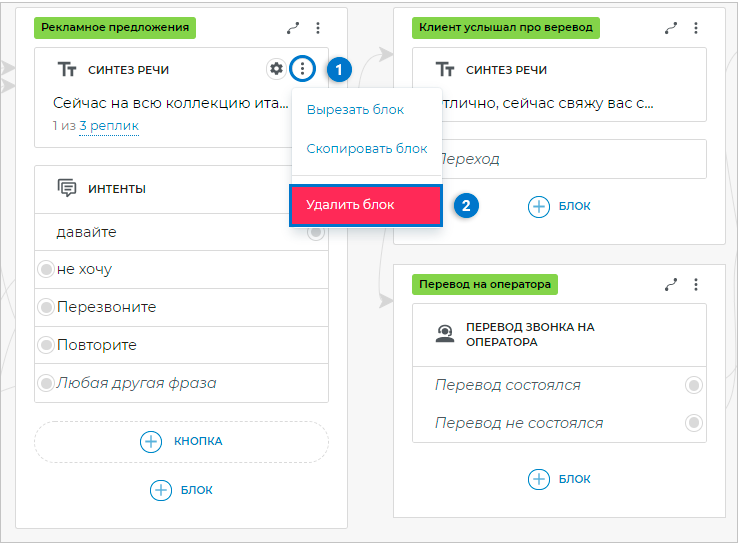
Task: Click connection icon on Рекламное предложения card
Action: click(x=293, y=28)
